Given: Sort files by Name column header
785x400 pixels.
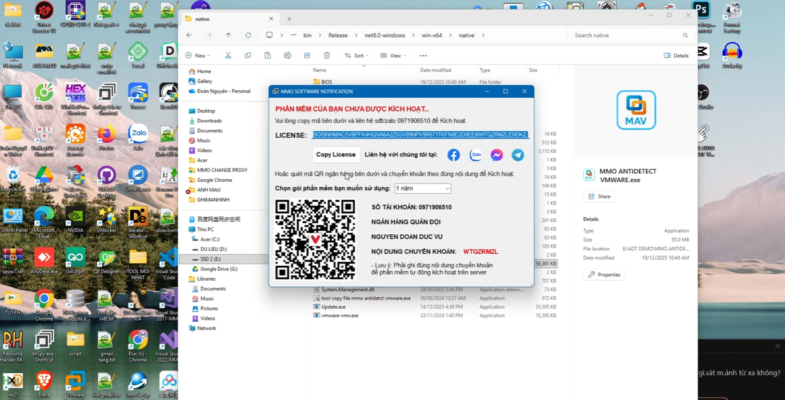Looking at the screenshot, I should coord(319,71).
